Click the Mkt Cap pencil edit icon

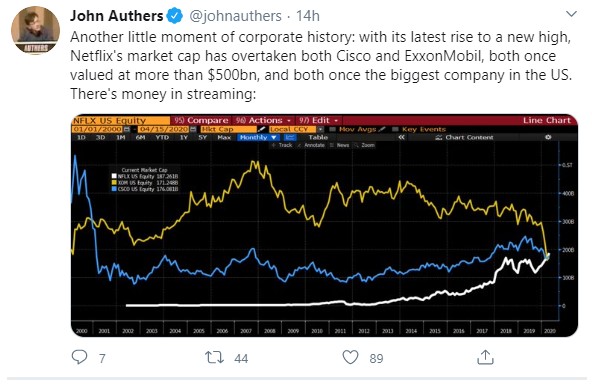point(261,129)
